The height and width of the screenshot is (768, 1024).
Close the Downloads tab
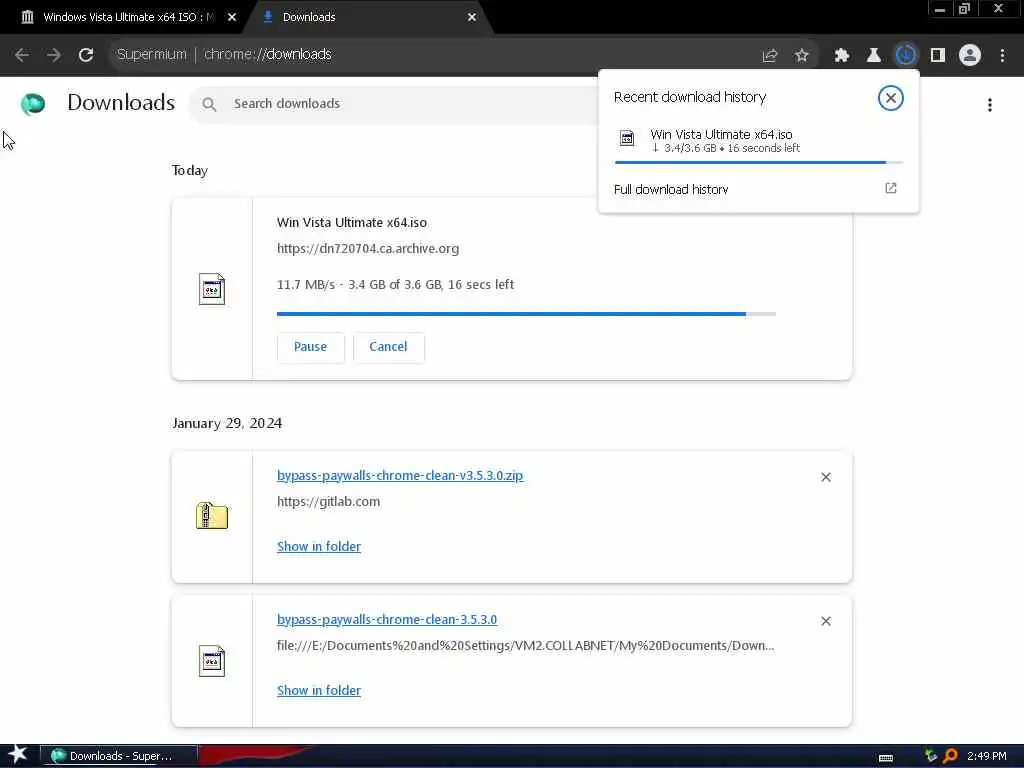pyautogui.click(x=472, y=18)
